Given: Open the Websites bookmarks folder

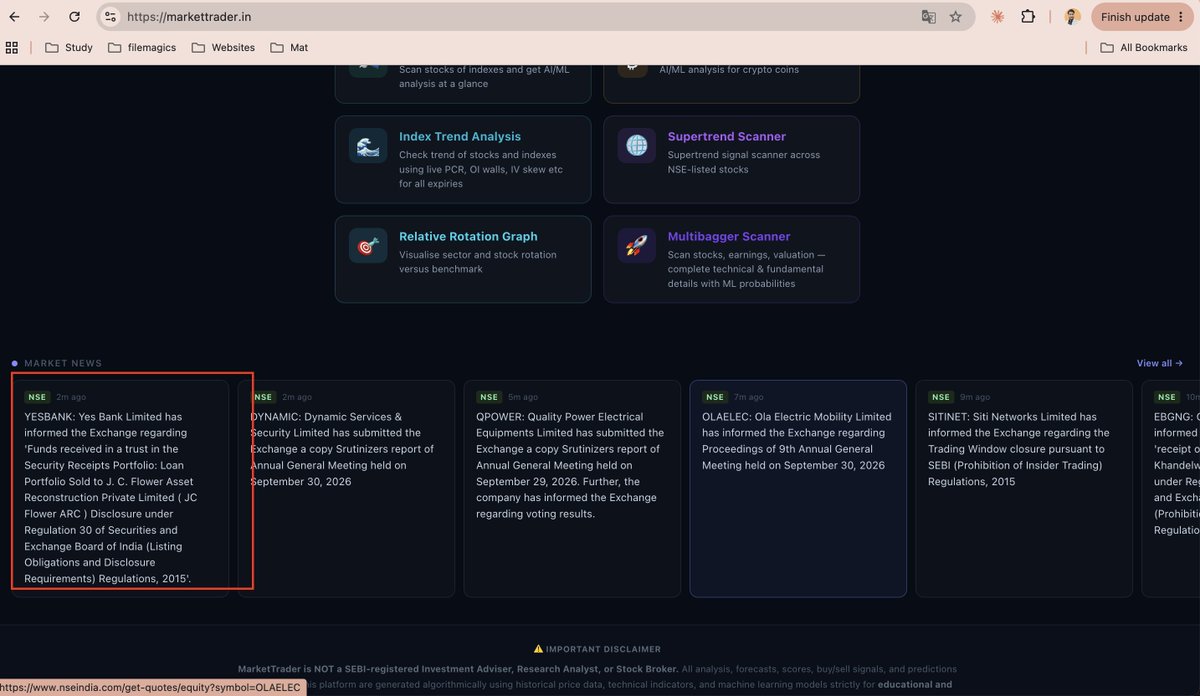Looking at the screenshot, I should 223,47.
